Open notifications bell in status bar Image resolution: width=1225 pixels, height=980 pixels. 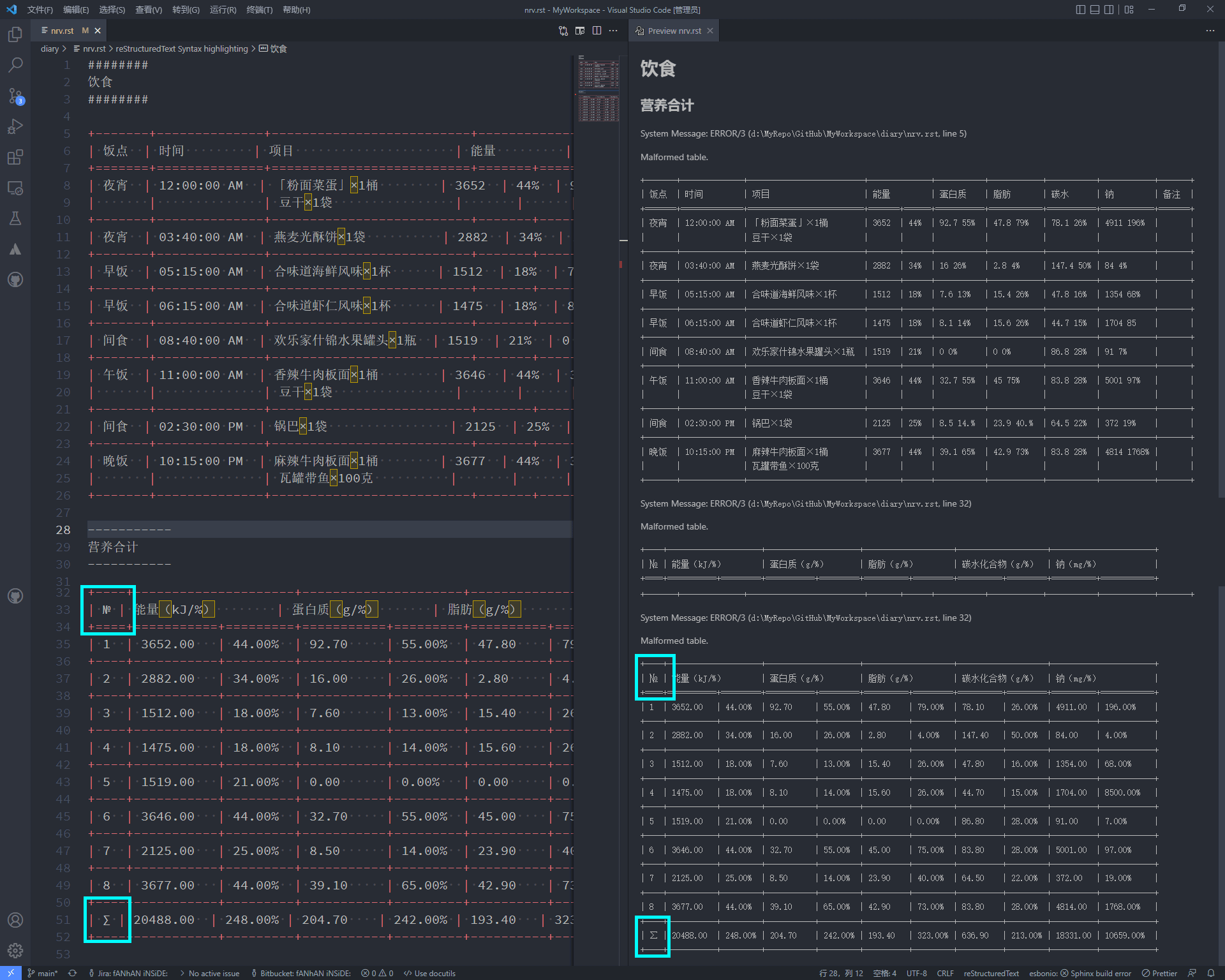click(x=1211, y=973)
